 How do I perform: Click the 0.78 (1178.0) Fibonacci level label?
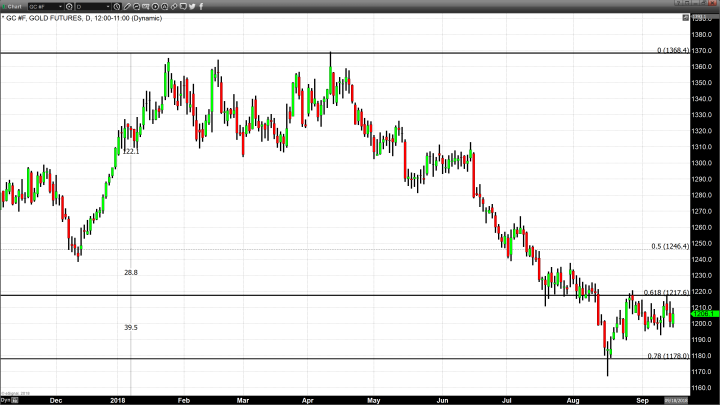pos(669,355)
